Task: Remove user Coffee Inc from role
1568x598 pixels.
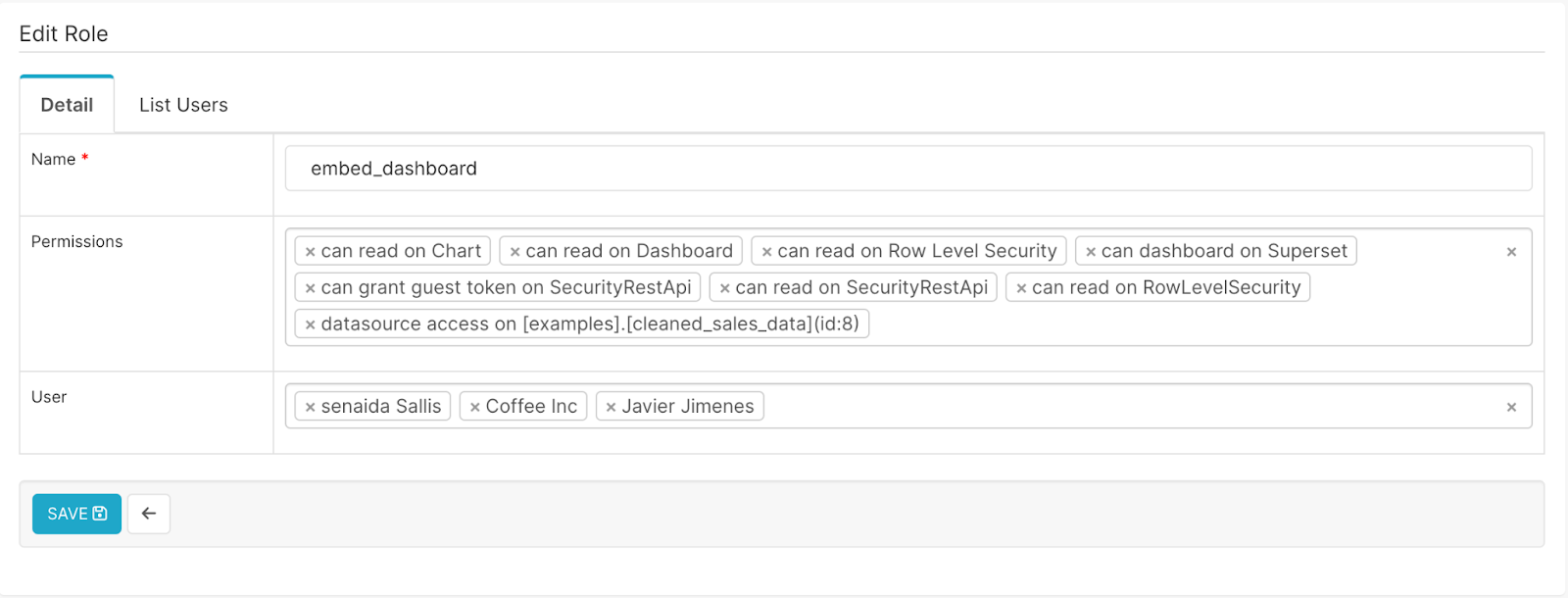Action: 474,407
